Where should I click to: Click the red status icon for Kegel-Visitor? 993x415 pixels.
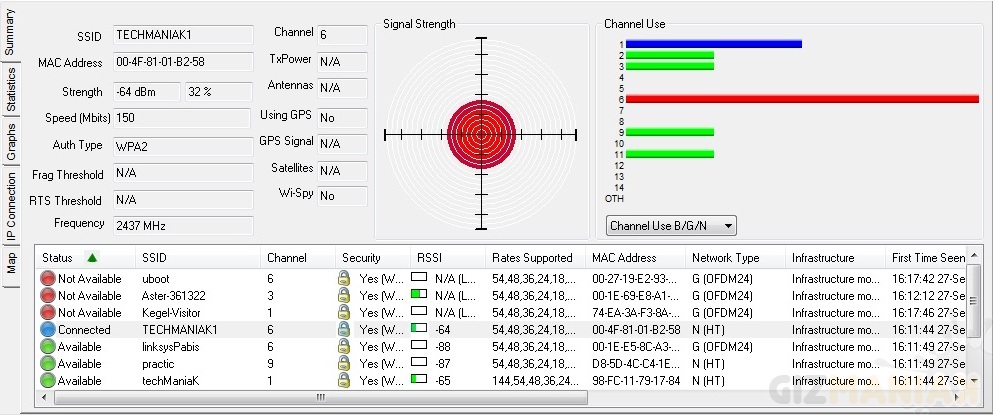(x=47, y=313)
